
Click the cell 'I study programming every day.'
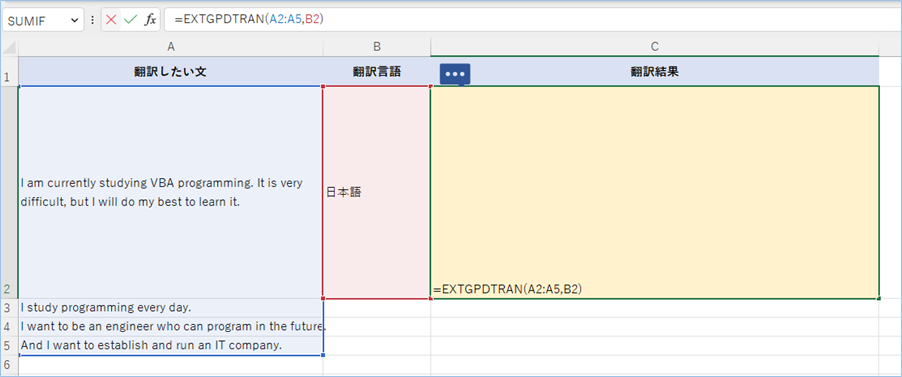coord(170,308)
